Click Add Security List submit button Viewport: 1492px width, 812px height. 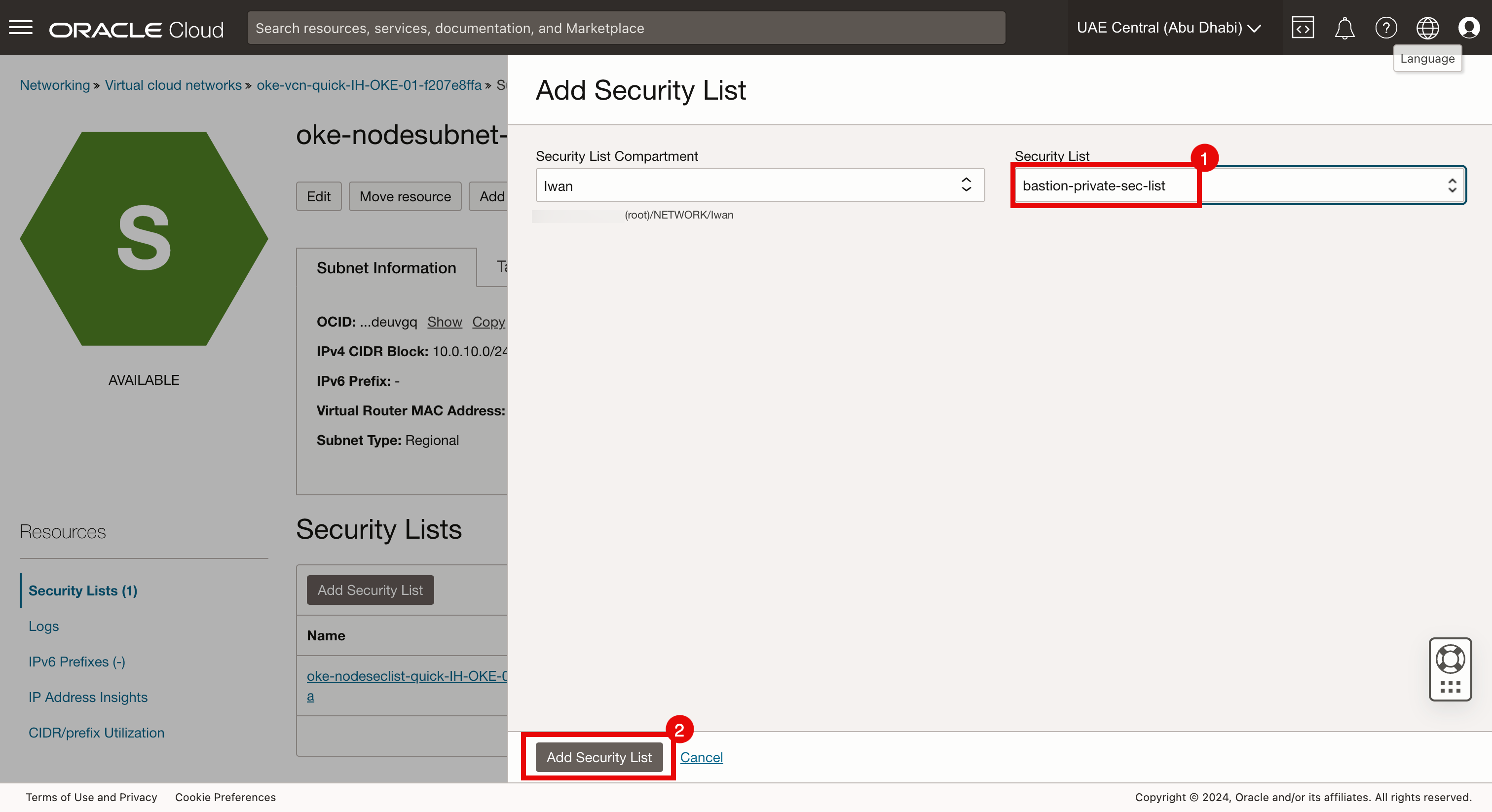[x=598, y=757]
